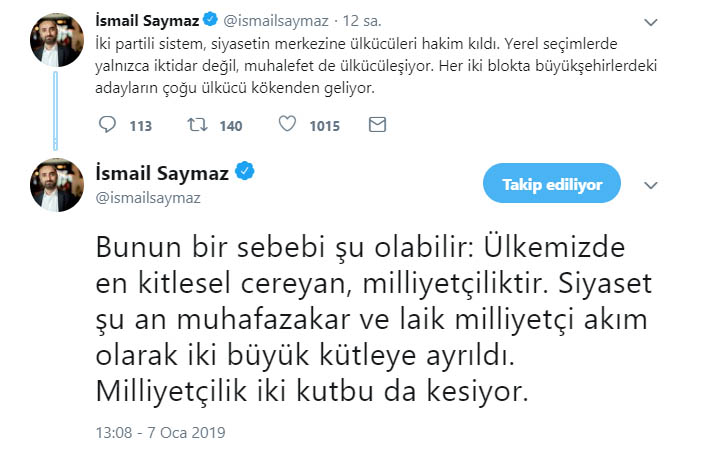Click the 1015 likes count
The image size is (701, 451).
pyautogui.click(x=323, y=126)
